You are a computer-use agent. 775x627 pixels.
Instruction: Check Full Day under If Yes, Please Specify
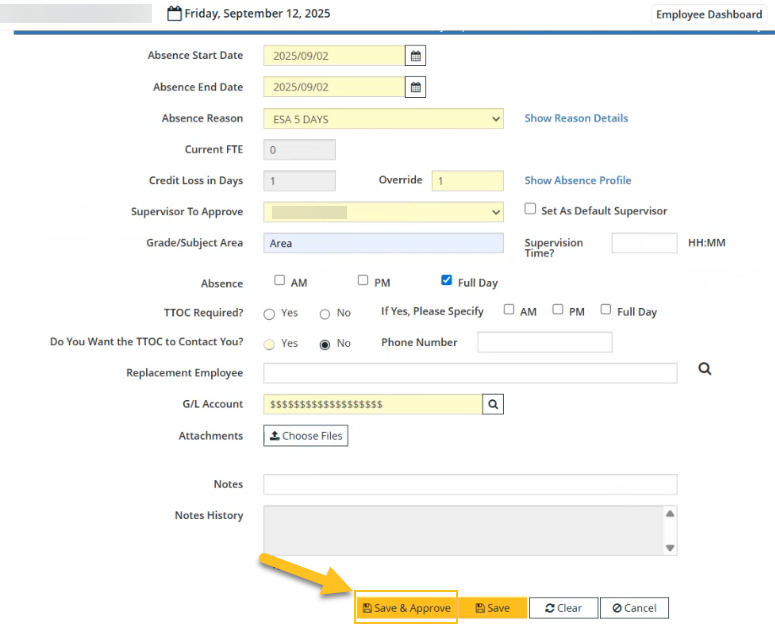[605, 309]
